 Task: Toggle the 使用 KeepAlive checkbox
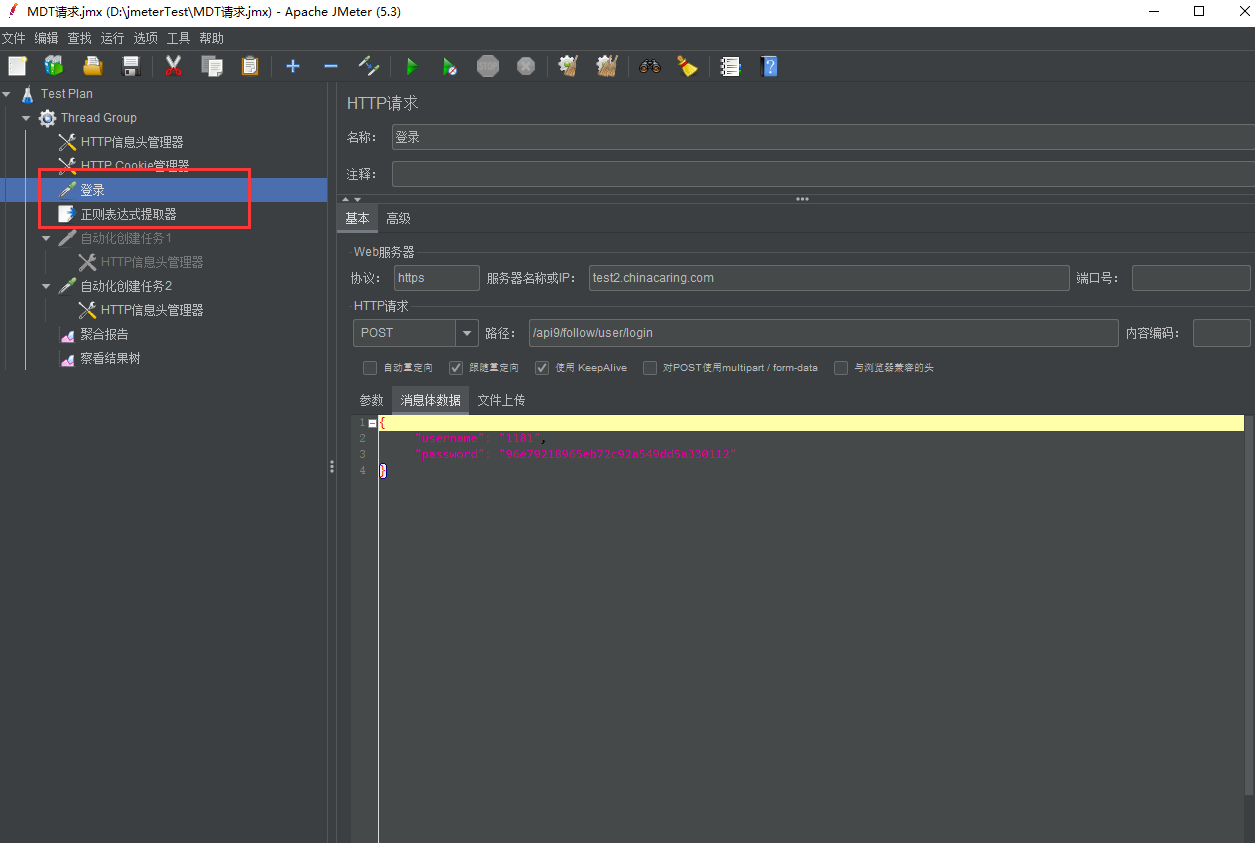click(x=542, y=368)
